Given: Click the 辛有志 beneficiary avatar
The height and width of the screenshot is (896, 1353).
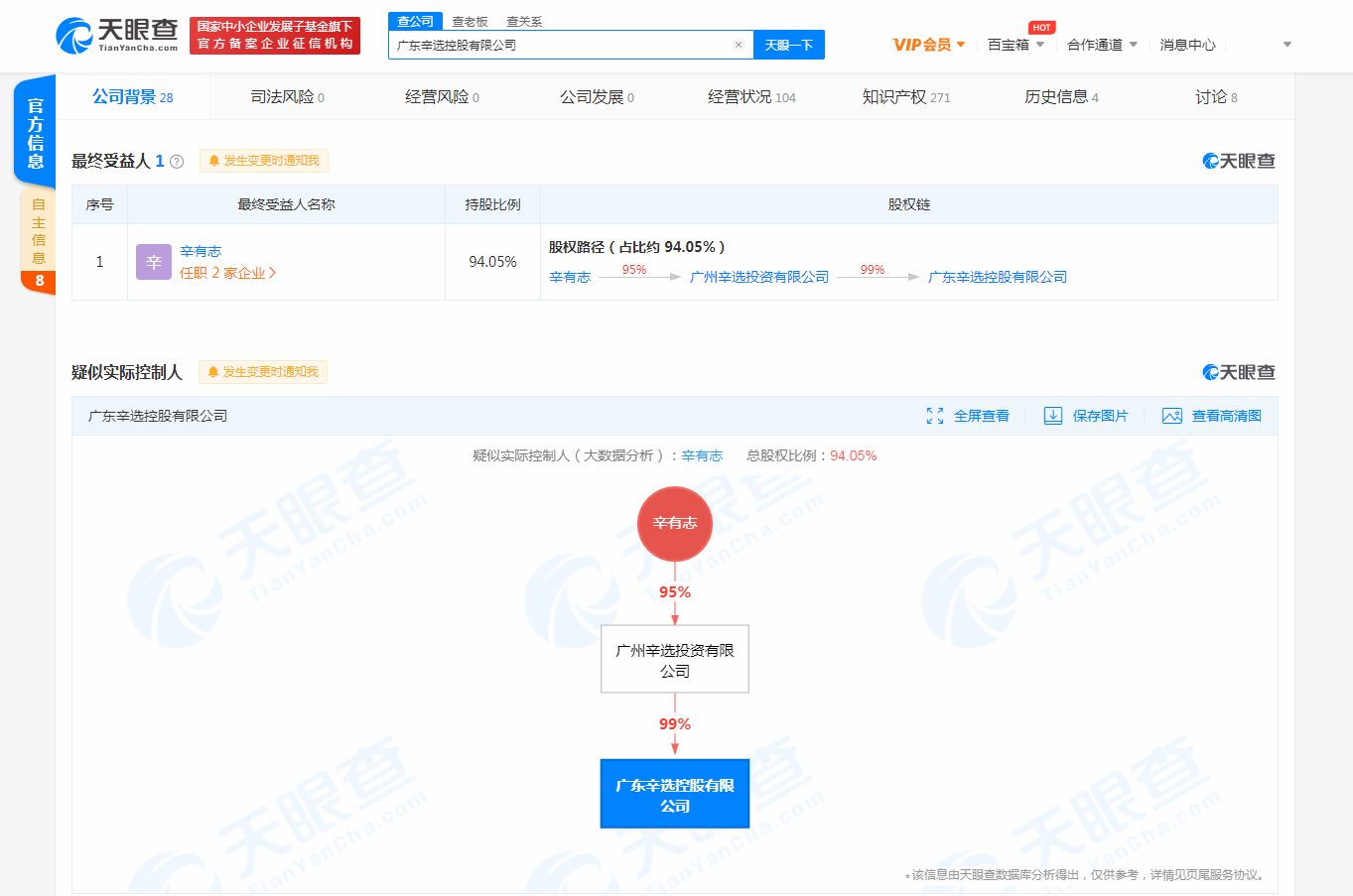Looking at the screenshot, I should 153,261.
